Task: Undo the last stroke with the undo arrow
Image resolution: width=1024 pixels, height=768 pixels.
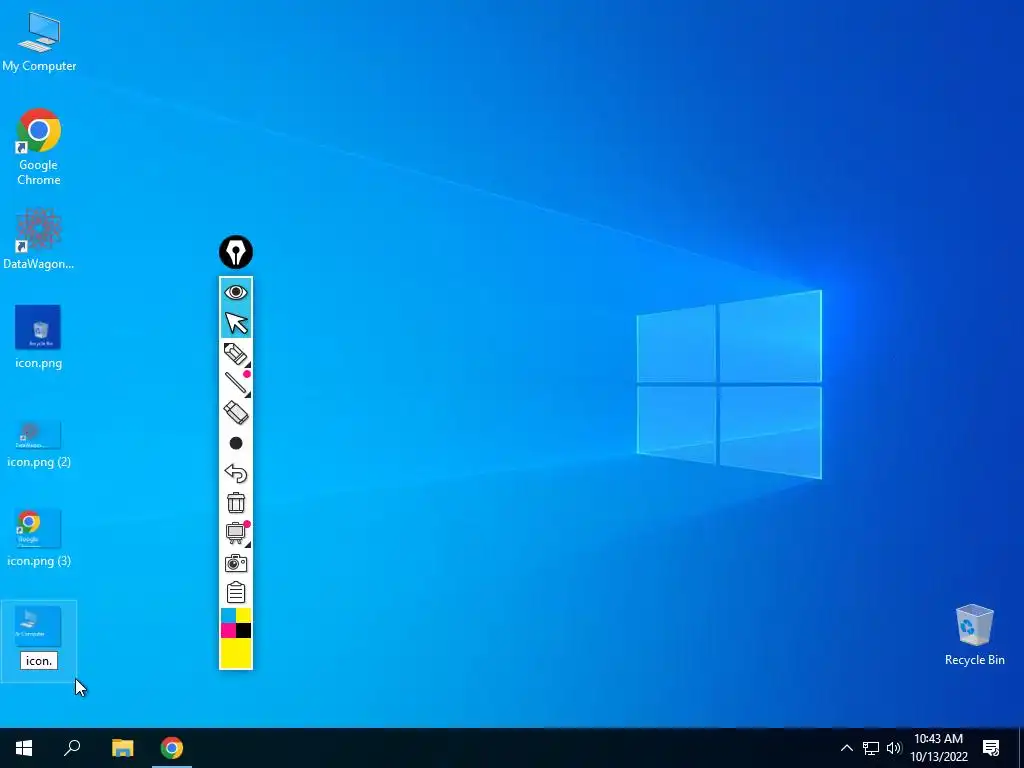Action: pyautogui.click(x=236, y=473)
